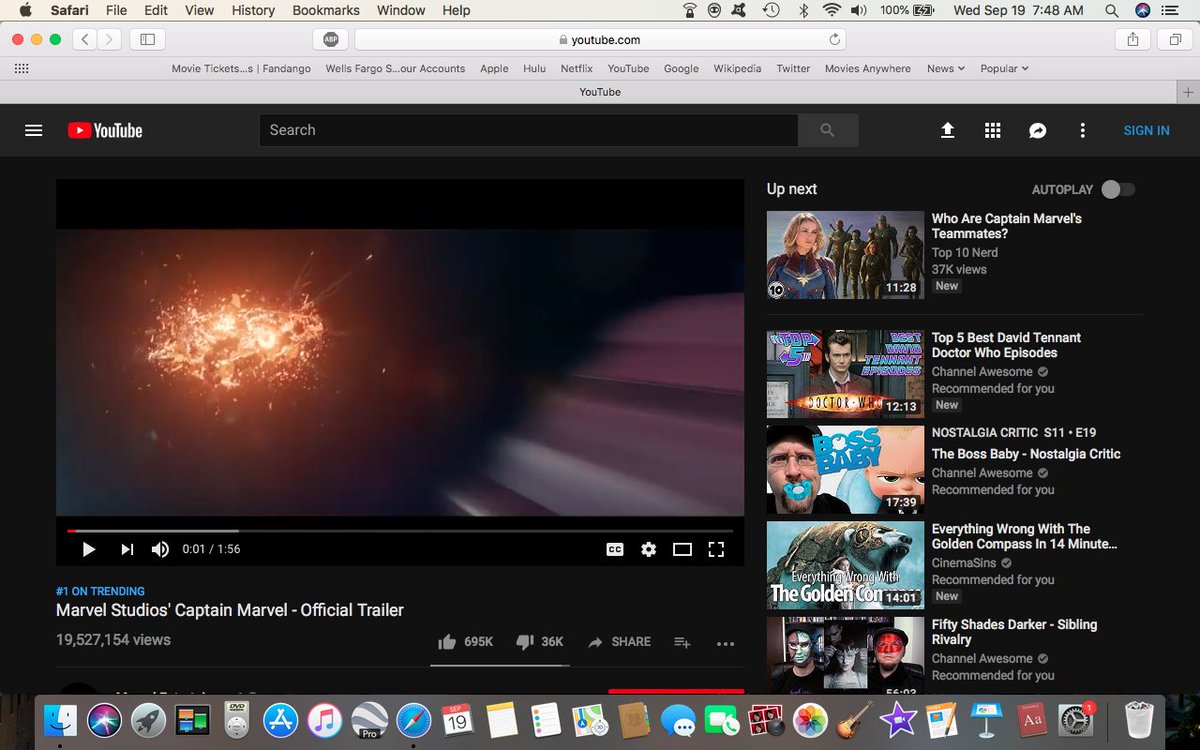Toggle closed captions on the player
Screen dimensions: 1200x750
coord(615,549)
